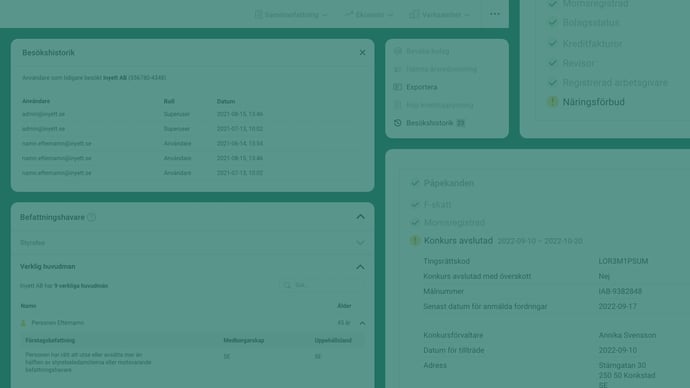This screenshot has width=690, height=388.
Task: Click the checkmark beside Revisor
Action: coord(553,63)
